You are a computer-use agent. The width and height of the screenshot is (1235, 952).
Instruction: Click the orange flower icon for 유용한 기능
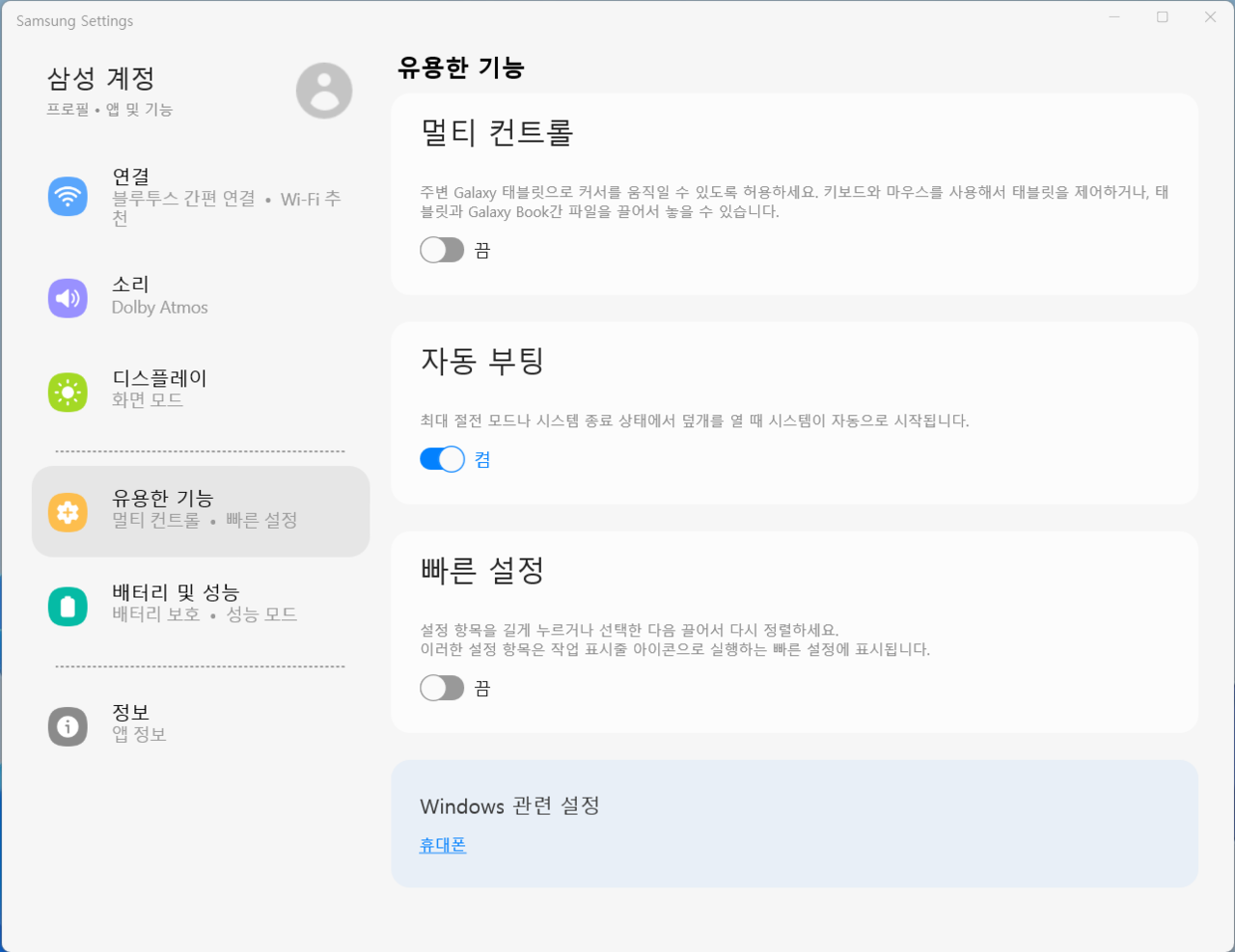68,512
